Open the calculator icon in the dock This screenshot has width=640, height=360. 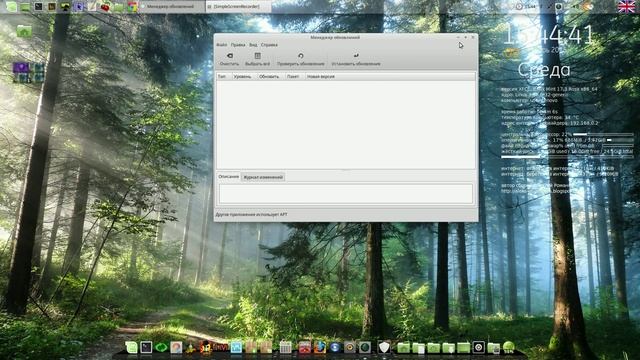(x=285, y=347)
